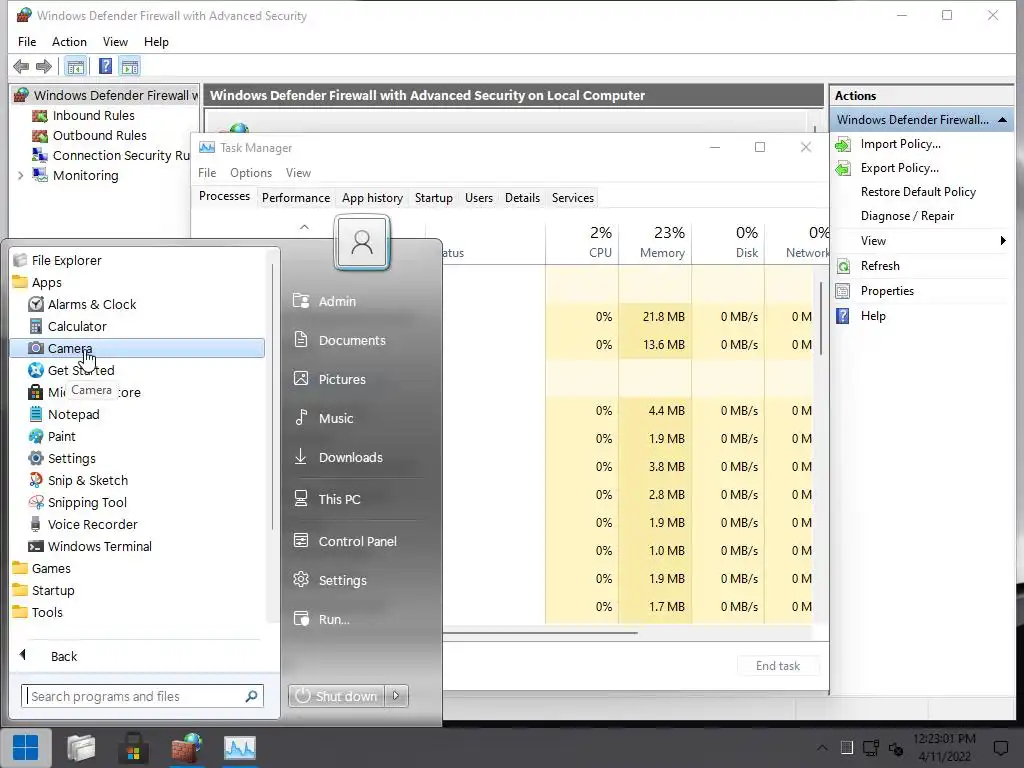
Task: Open the Details tab in Task Manager
Action: [522, 198]
